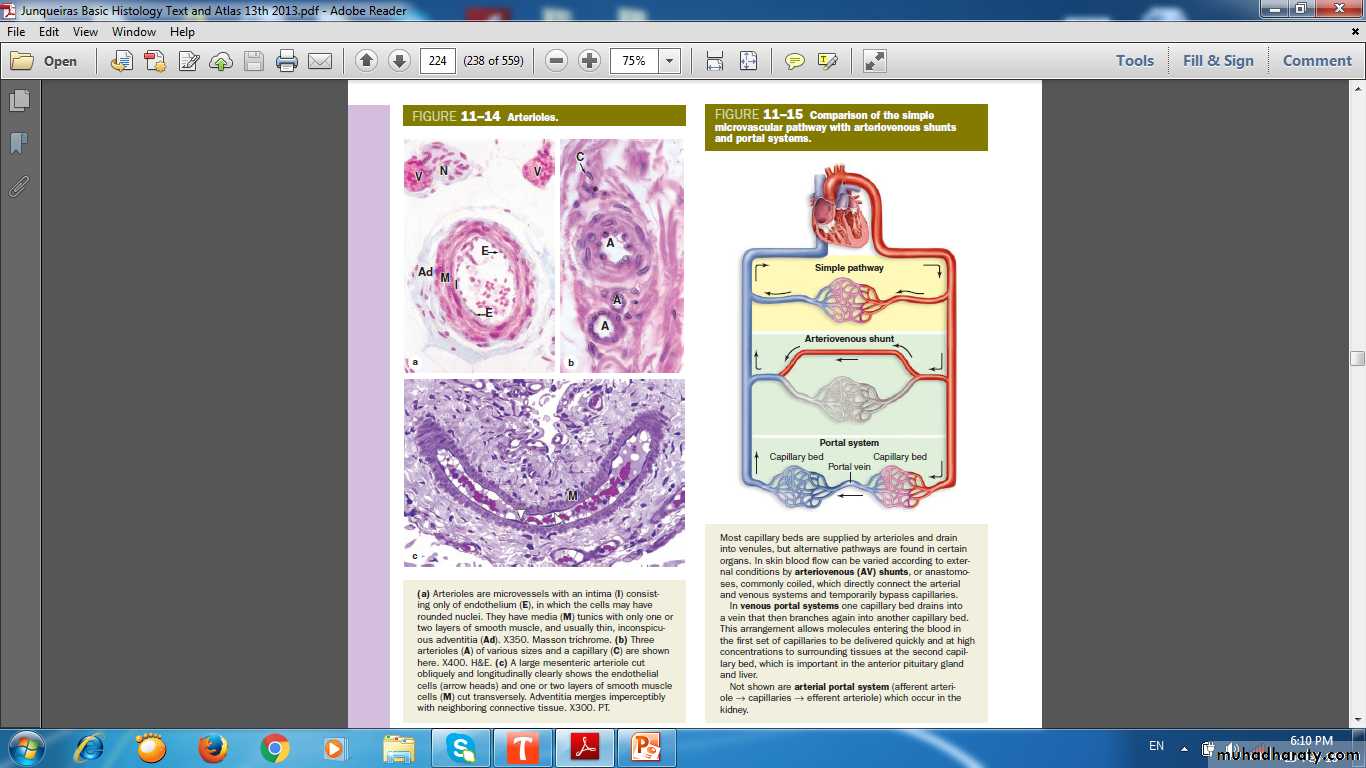
Task: Add a sticky note comment
Action: coord(795,61)
